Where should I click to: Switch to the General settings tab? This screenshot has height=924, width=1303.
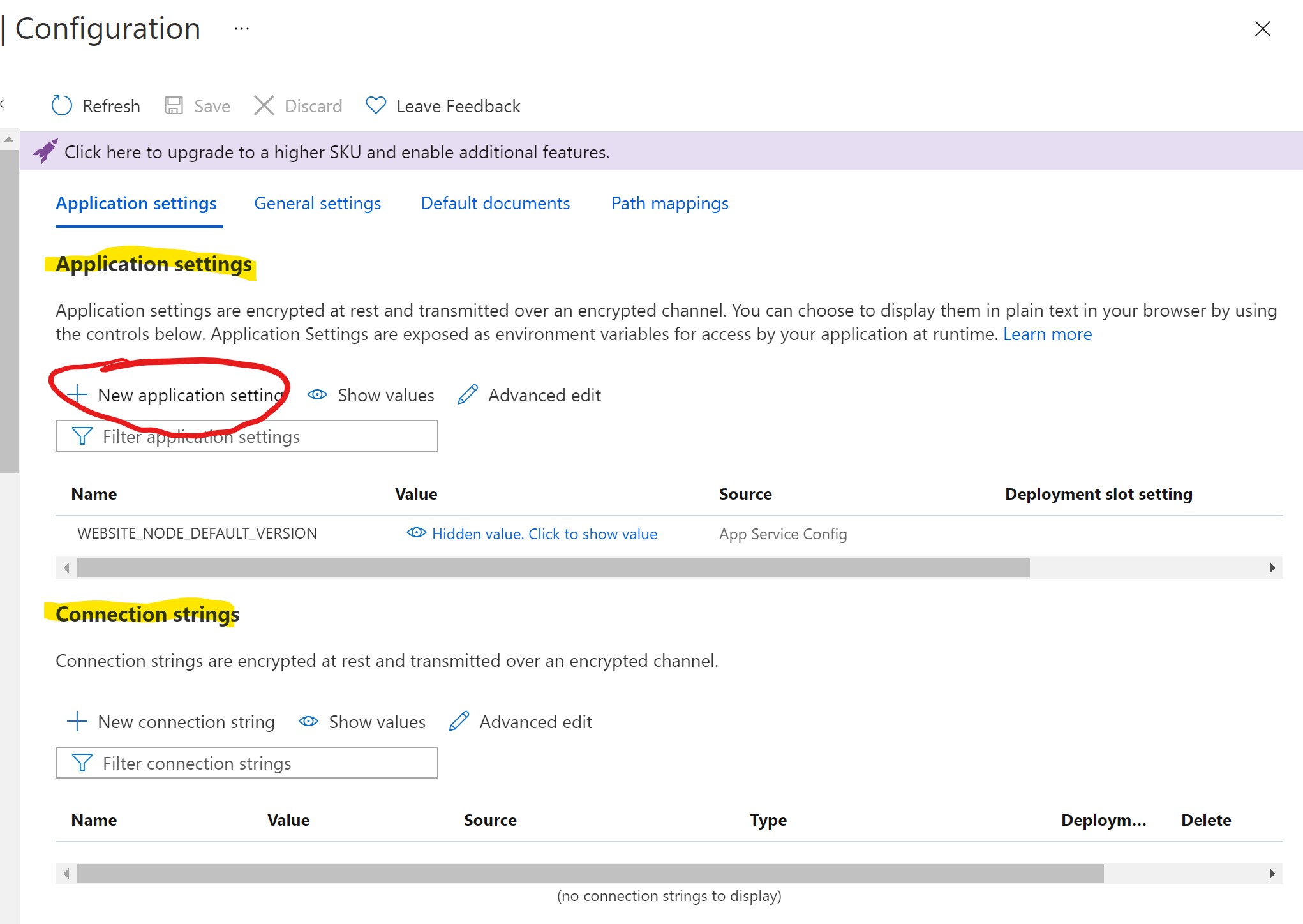317,204
